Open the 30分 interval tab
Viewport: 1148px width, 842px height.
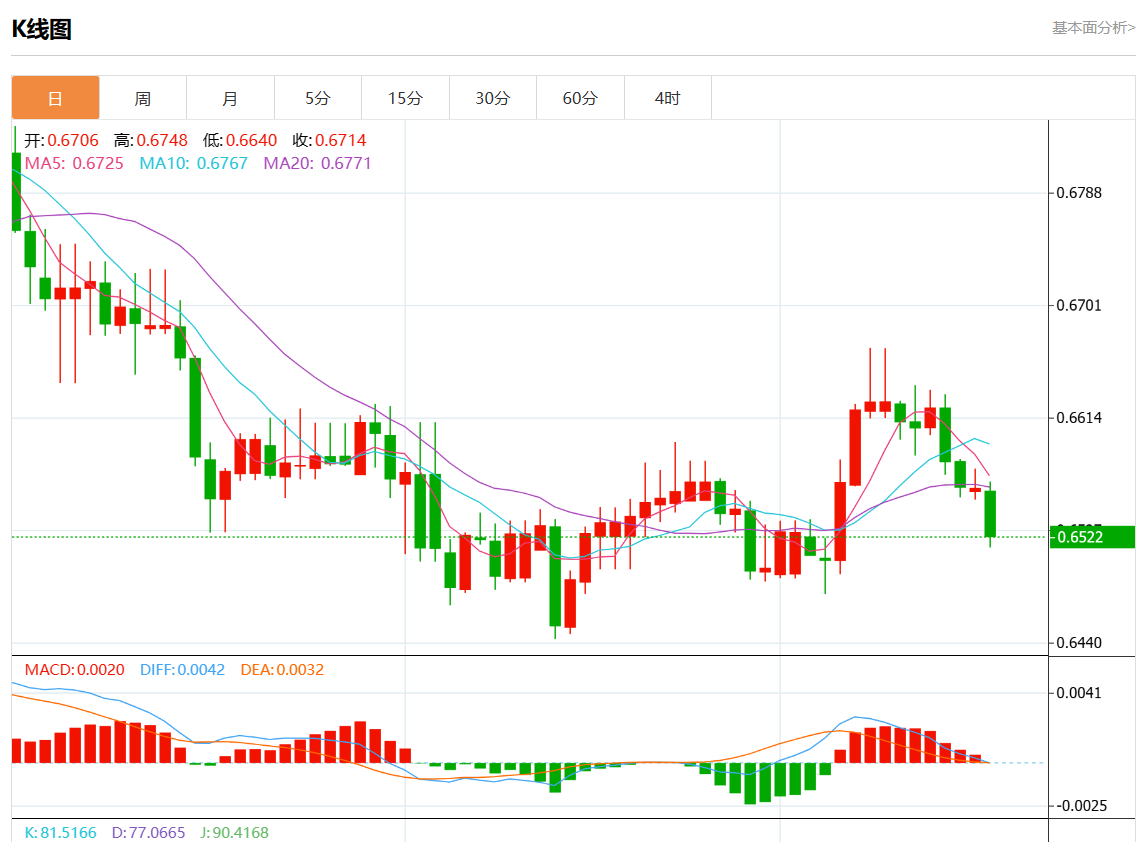pyautogui.click(x=493, y=97)
